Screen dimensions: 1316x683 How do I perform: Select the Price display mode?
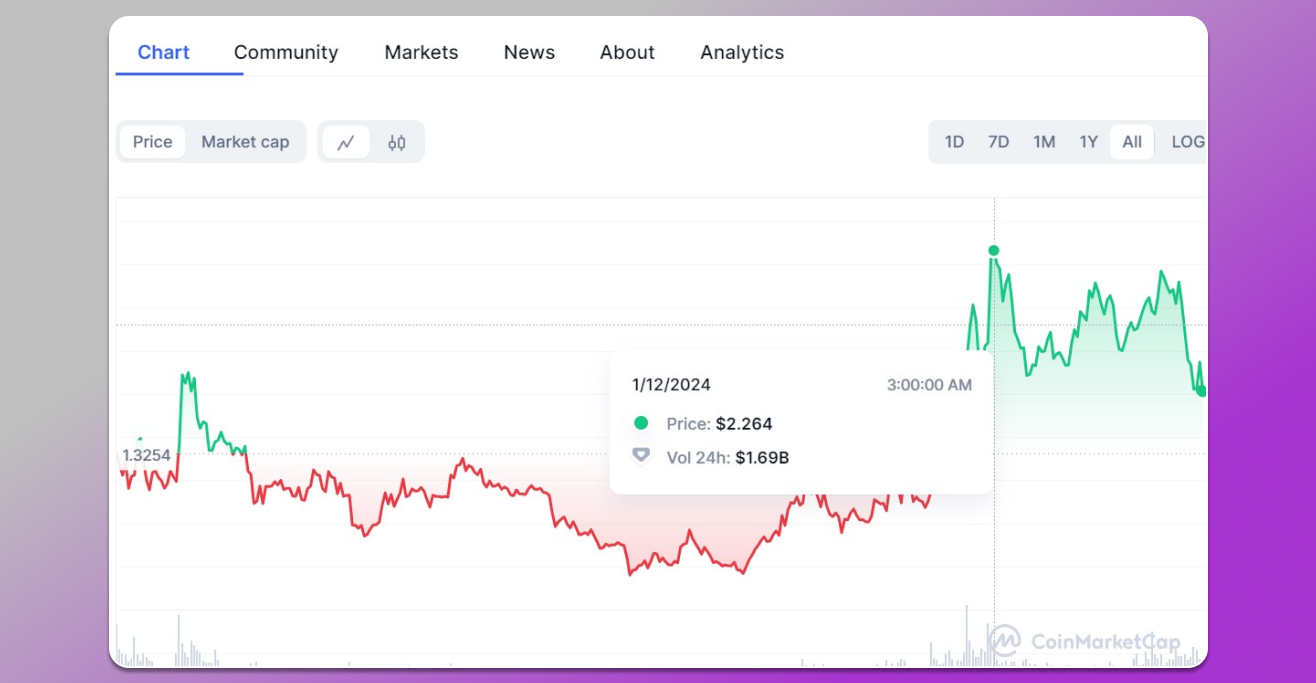(x=152, y=142)
